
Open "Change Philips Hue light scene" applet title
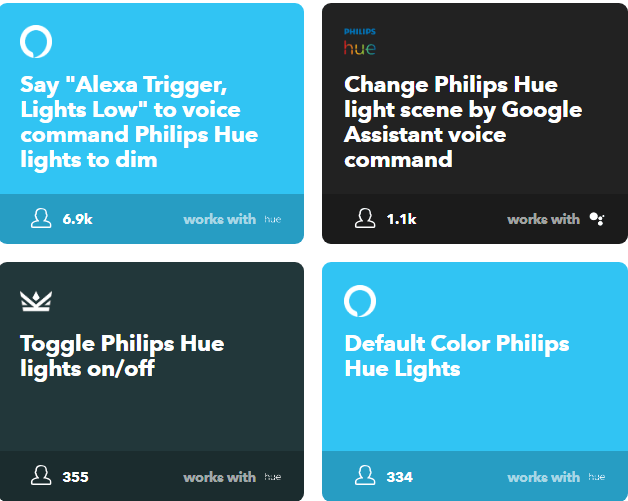463,122
